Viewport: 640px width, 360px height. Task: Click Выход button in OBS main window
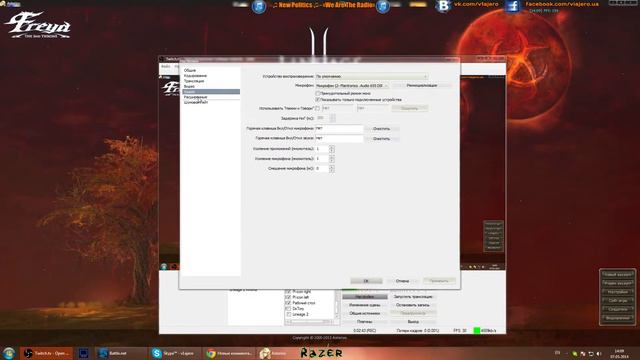[413, 322]
